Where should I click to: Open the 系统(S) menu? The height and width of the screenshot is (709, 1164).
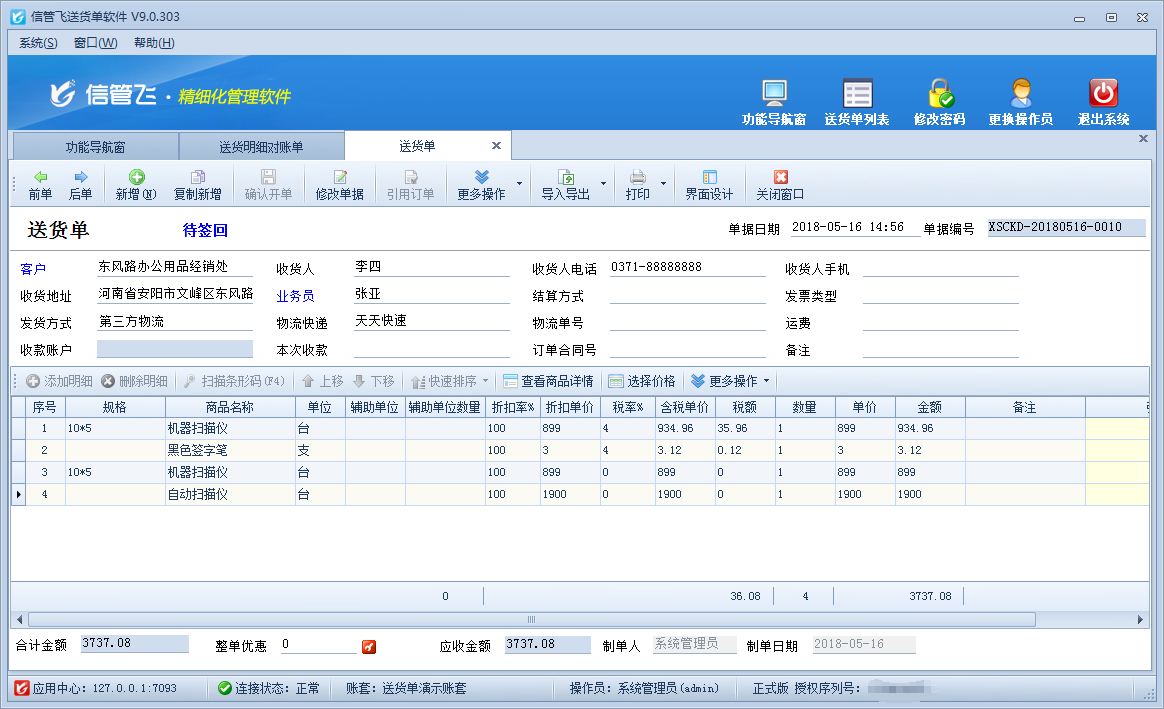click(38, 43)
